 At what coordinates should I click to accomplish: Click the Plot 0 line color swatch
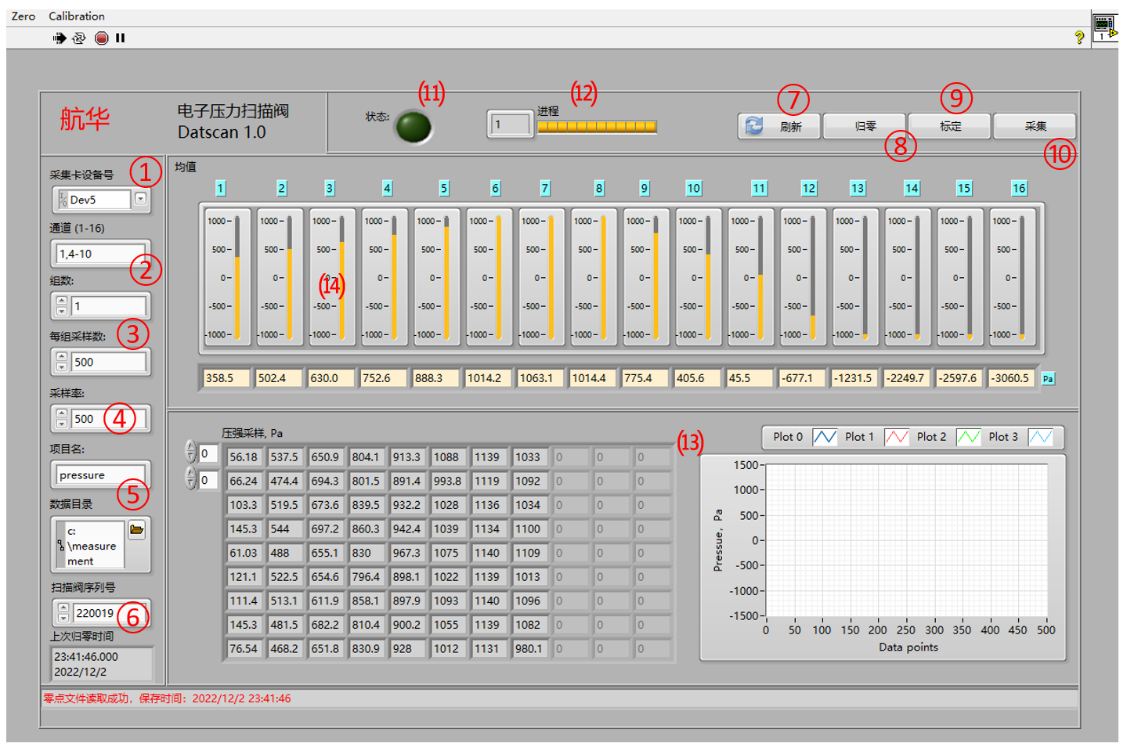[x=825, y=437]
